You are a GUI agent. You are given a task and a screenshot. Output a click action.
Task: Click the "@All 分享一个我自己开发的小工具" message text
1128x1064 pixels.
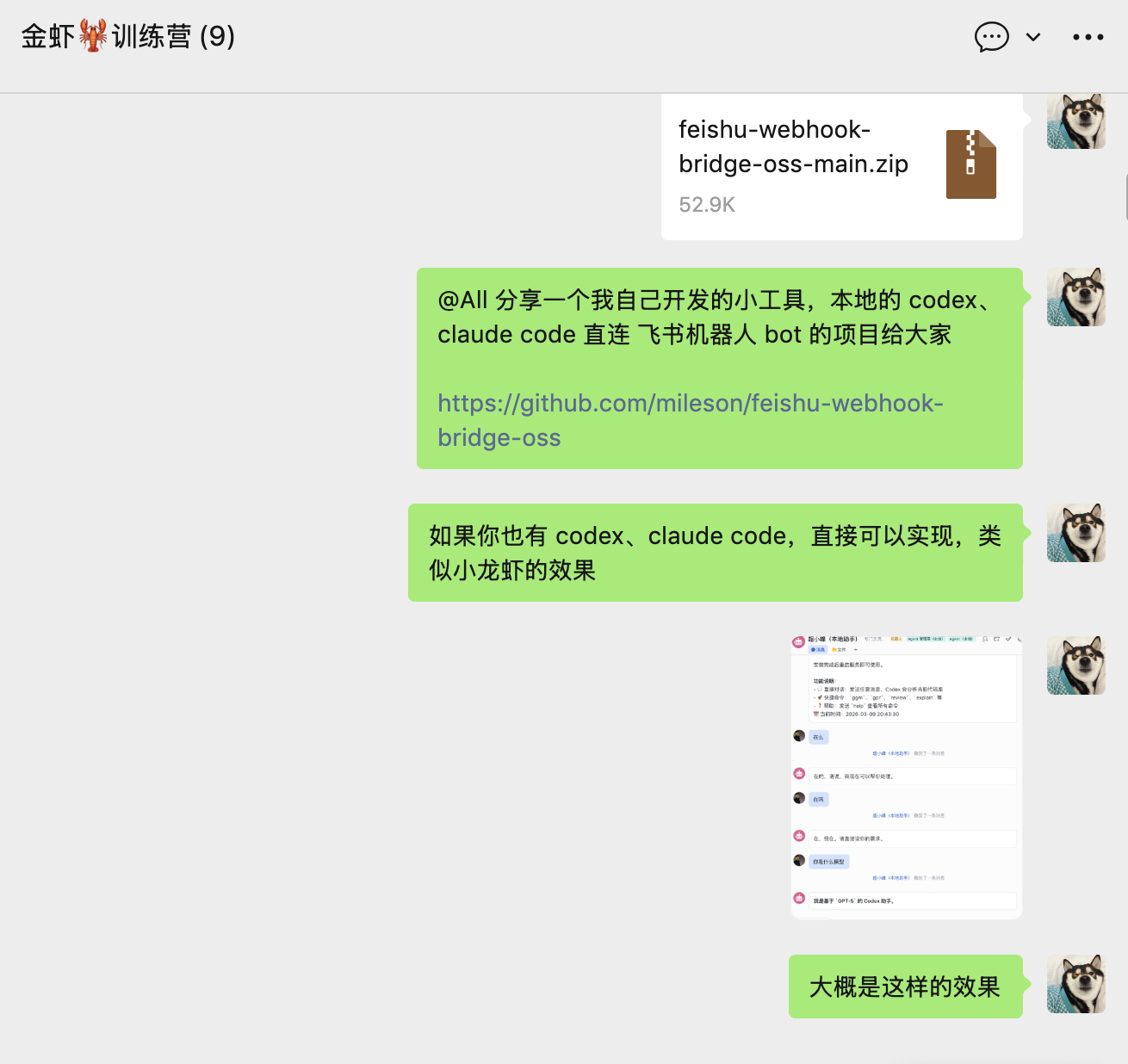coord(715,317)
